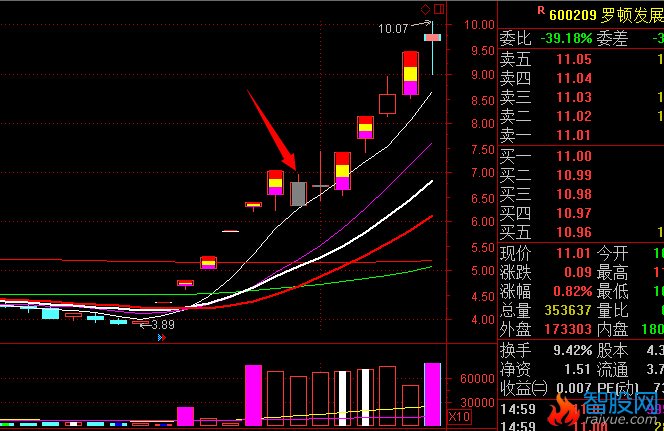Screen dimensions: 664x431
Task: Click the 收益(二) value 0.007
Action: click(574, 388)
